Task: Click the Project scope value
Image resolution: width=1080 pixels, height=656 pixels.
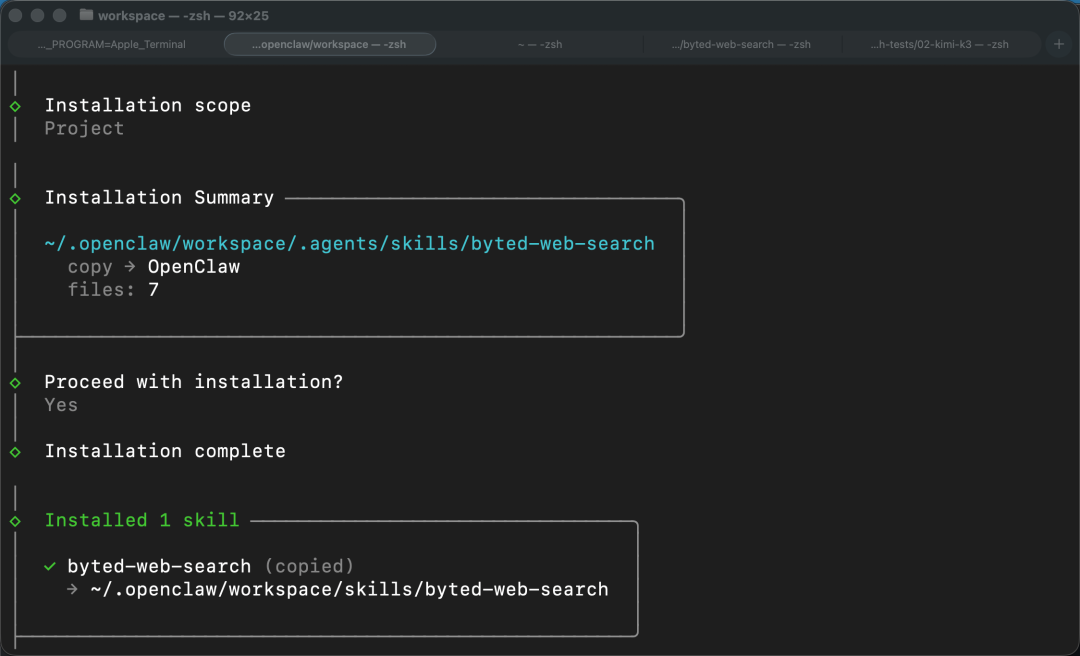Action: tap(84, 129)
